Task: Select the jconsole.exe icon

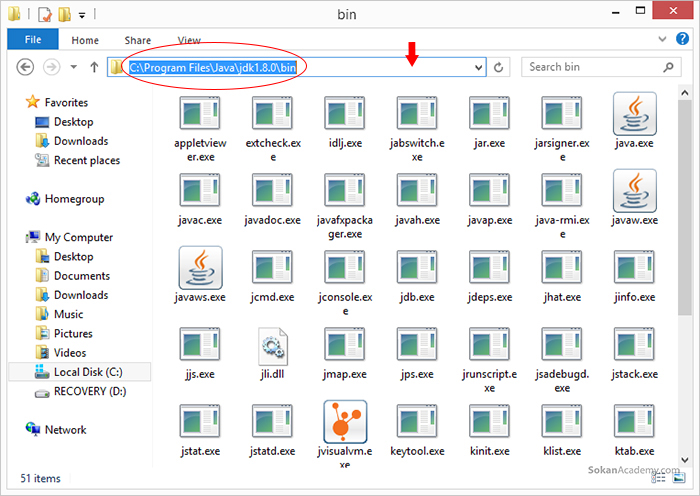Action: [344, 267]
